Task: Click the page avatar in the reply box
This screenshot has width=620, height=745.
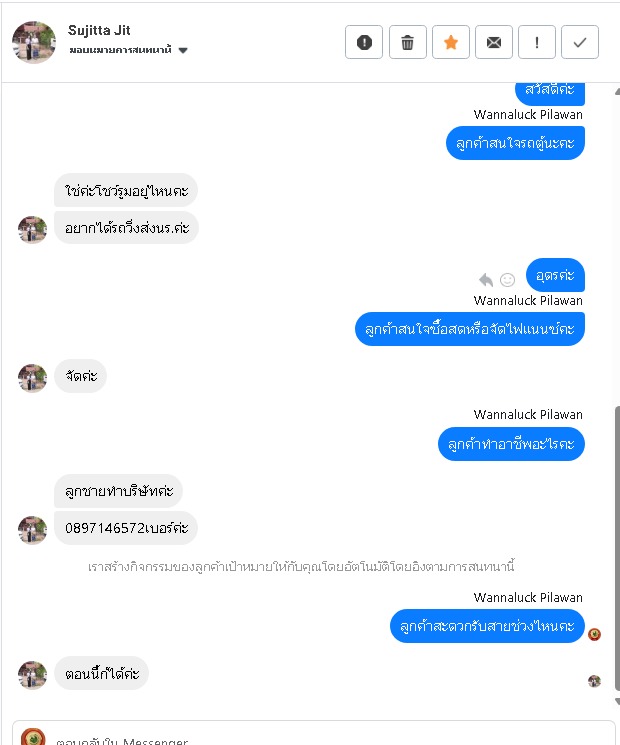Action: click(33, 737)
